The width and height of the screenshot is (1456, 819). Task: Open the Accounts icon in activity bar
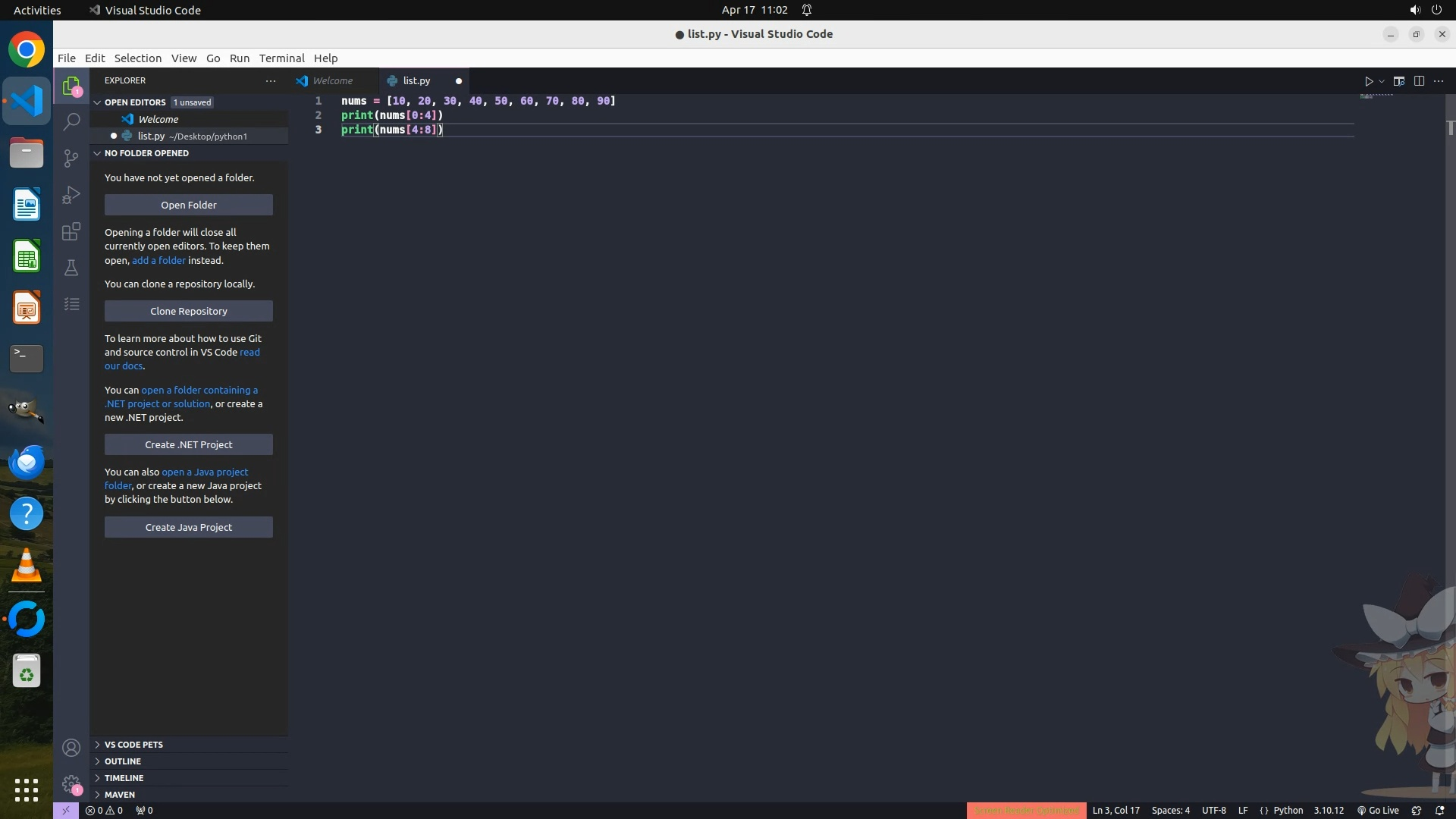[x=71, y=748]
